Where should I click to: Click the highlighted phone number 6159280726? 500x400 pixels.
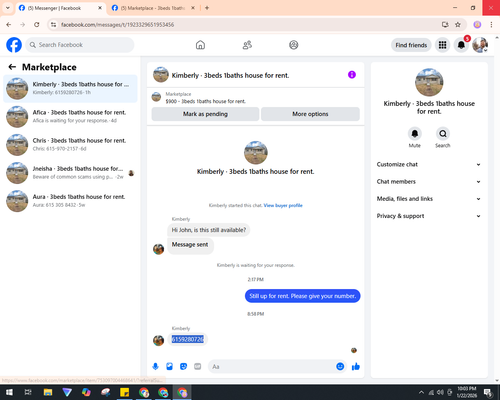click(x=188, y=339)
